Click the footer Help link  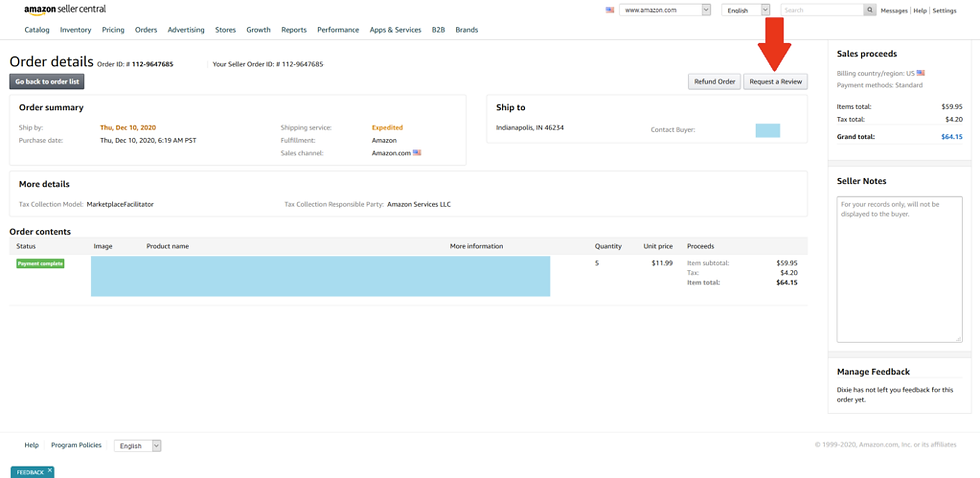coord(31,446)
